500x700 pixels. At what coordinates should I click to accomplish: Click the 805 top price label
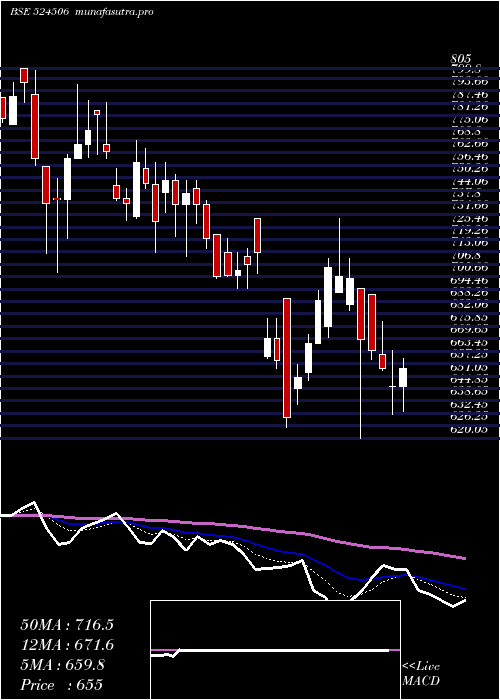click(460, 58)
